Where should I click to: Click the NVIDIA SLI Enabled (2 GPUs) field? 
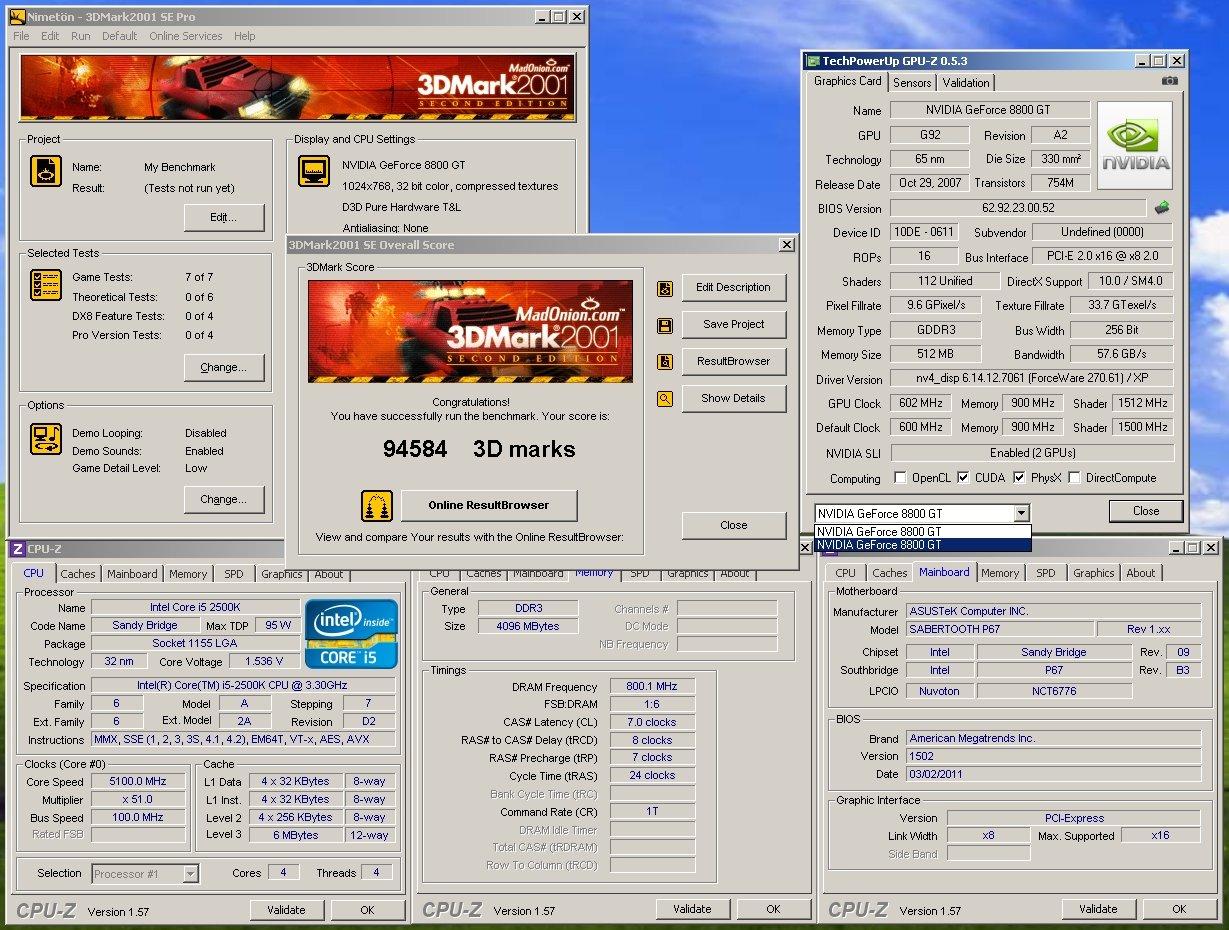coord(1032,453)
